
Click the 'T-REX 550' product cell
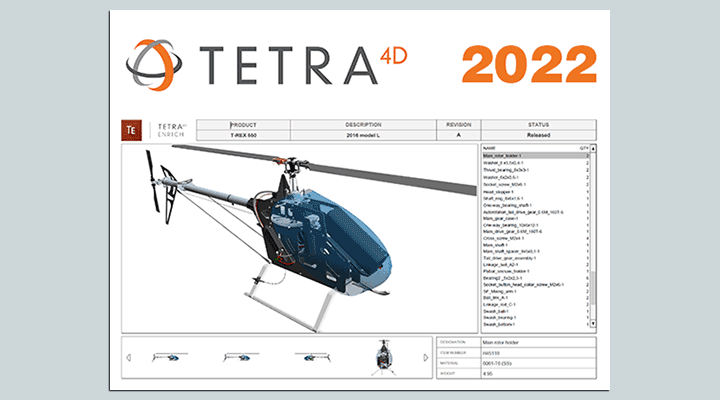click(x=243, y=135)
